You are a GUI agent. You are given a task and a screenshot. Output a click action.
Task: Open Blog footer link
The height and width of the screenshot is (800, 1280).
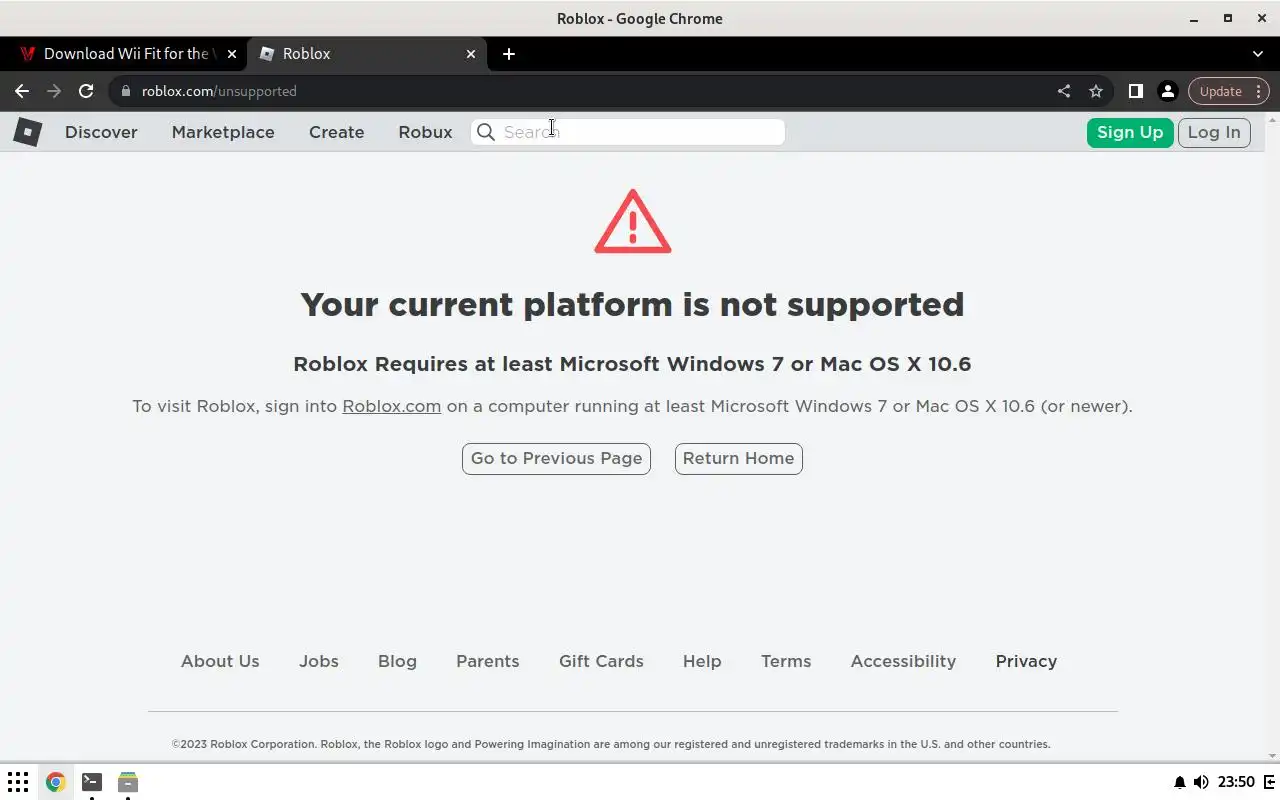(397, 661)
